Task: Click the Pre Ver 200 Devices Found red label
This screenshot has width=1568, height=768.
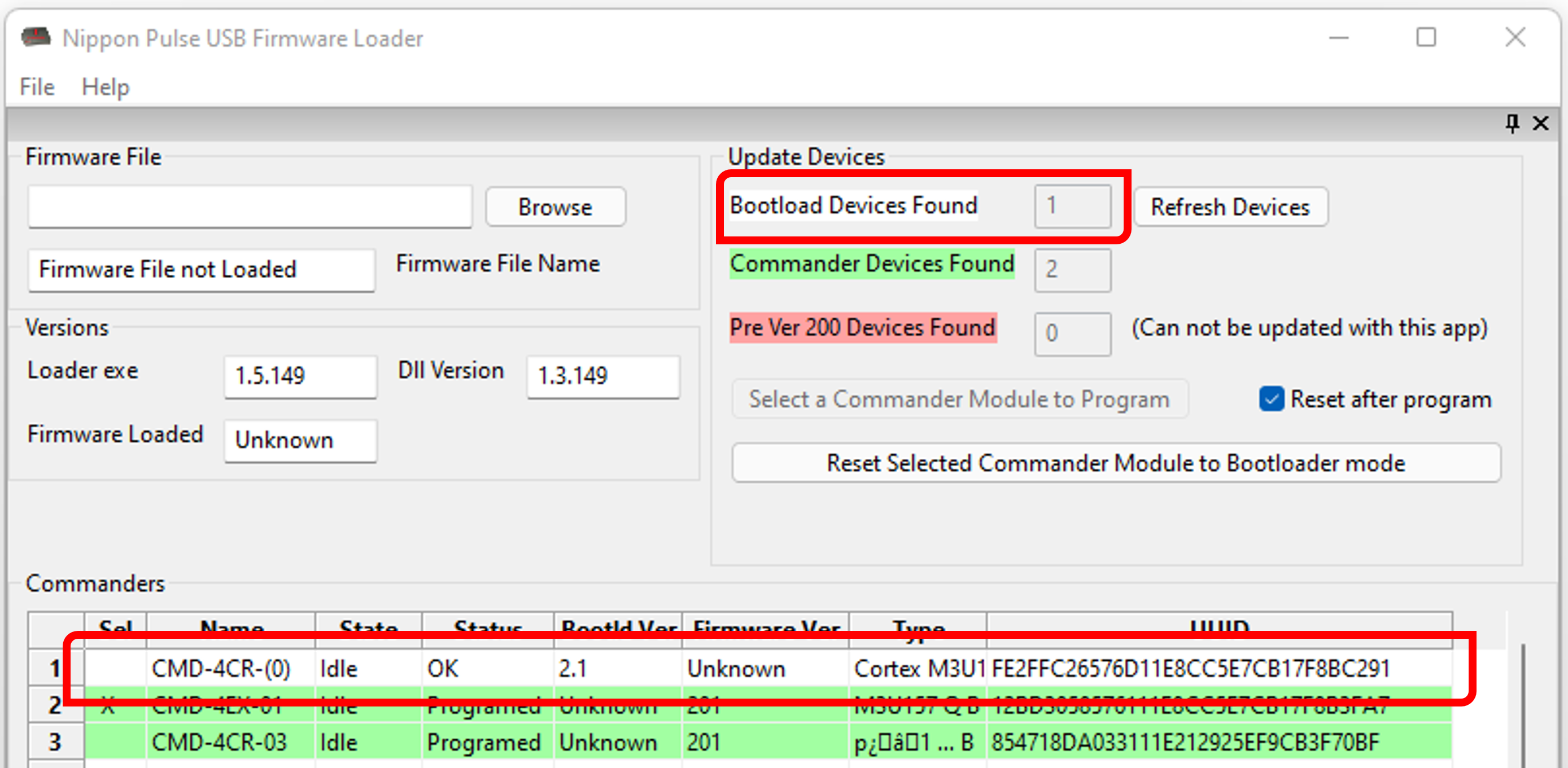Action: tap(863, 328)
